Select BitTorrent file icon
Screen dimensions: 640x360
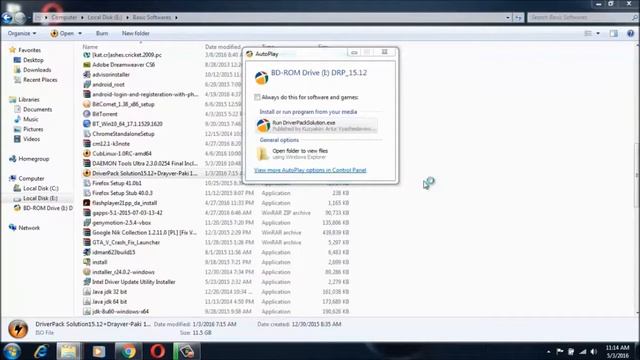coord(87,114)
